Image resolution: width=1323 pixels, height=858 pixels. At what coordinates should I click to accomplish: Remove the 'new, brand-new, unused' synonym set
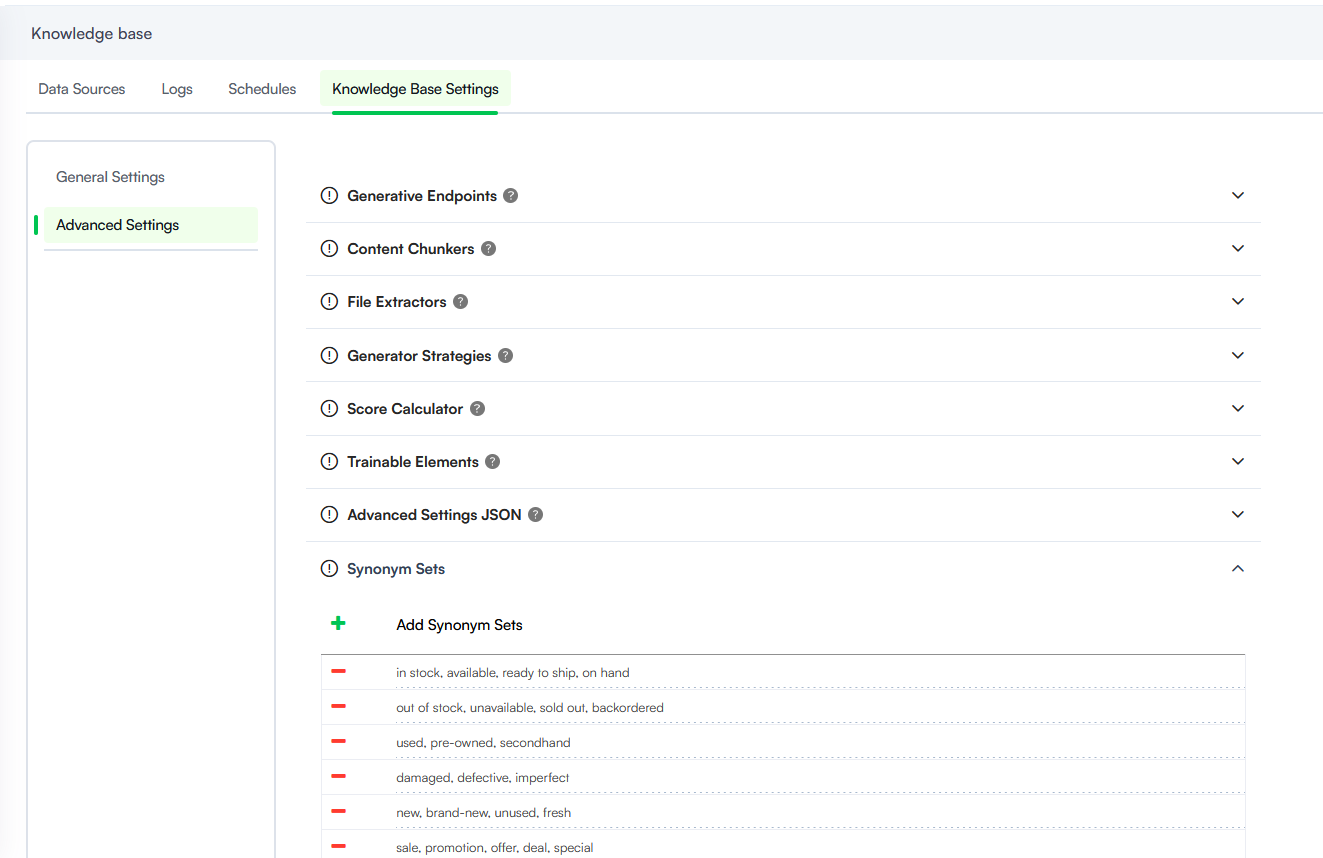tap(338, 812)
